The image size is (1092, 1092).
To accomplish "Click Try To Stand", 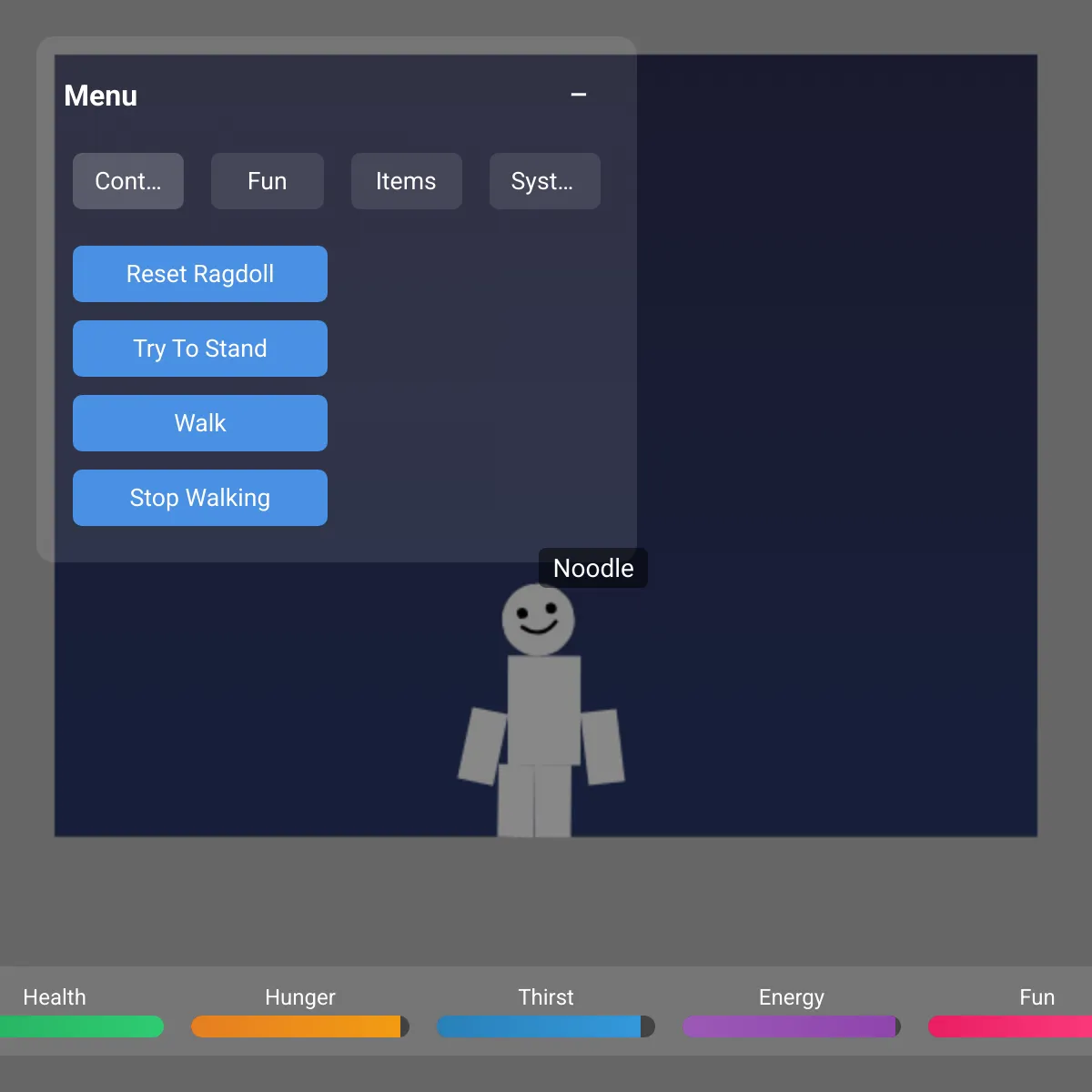I will 200,349.
